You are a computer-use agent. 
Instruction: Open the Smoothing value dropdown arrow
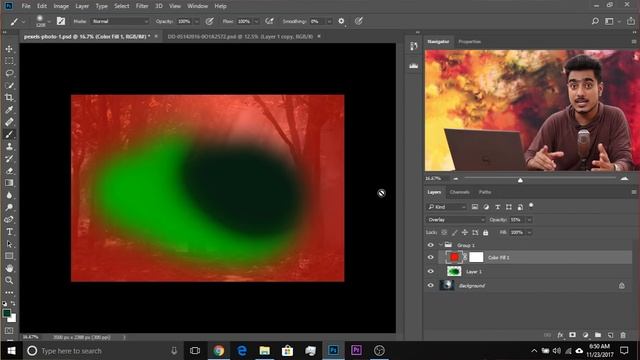click(x=329, y=21)
